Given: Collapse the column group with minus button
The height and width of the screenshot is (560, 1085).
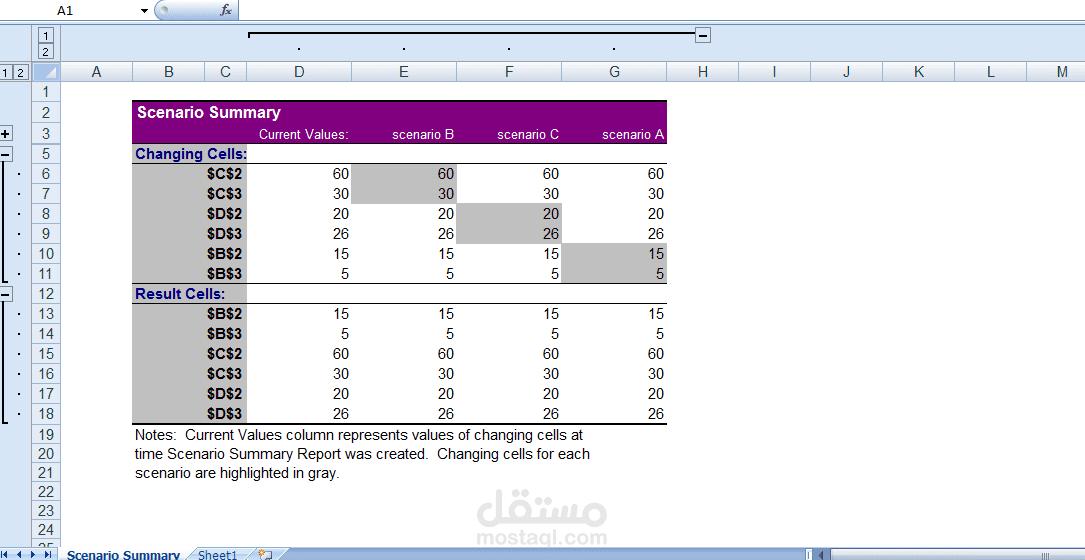Looking at the screenshot, I should (702, 35).
